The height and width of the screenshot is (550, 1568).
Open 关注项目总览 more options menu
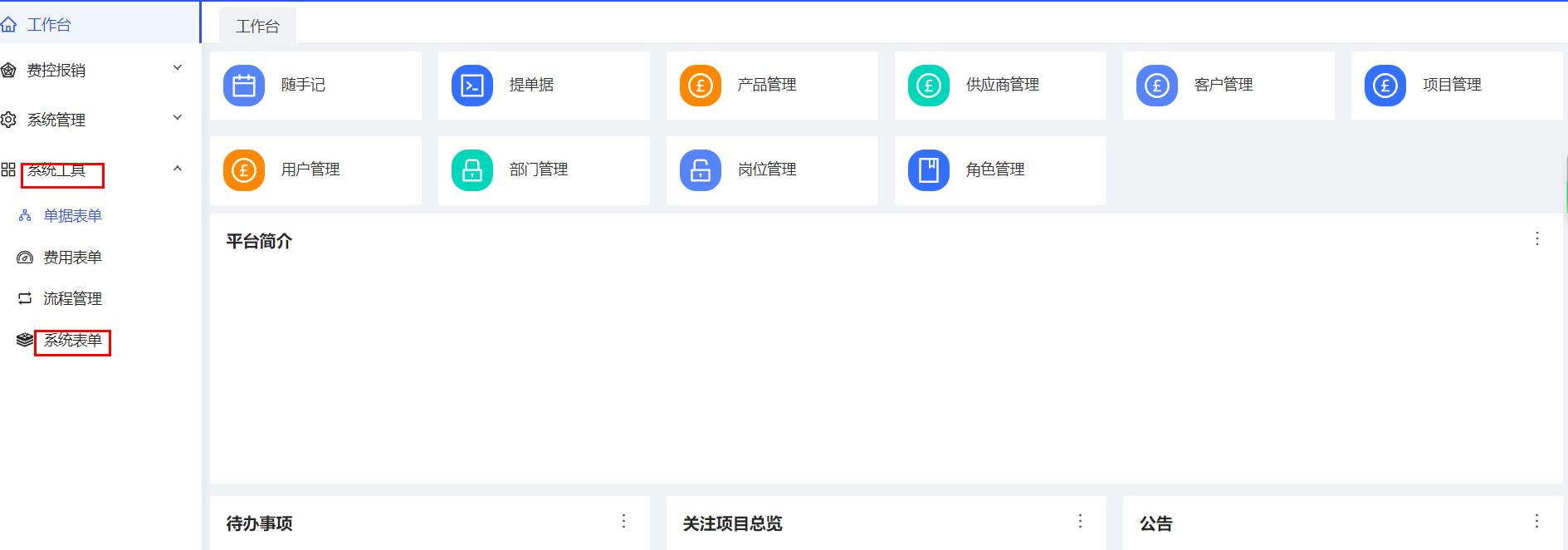pyautogui.click(x=1080, y=521)
